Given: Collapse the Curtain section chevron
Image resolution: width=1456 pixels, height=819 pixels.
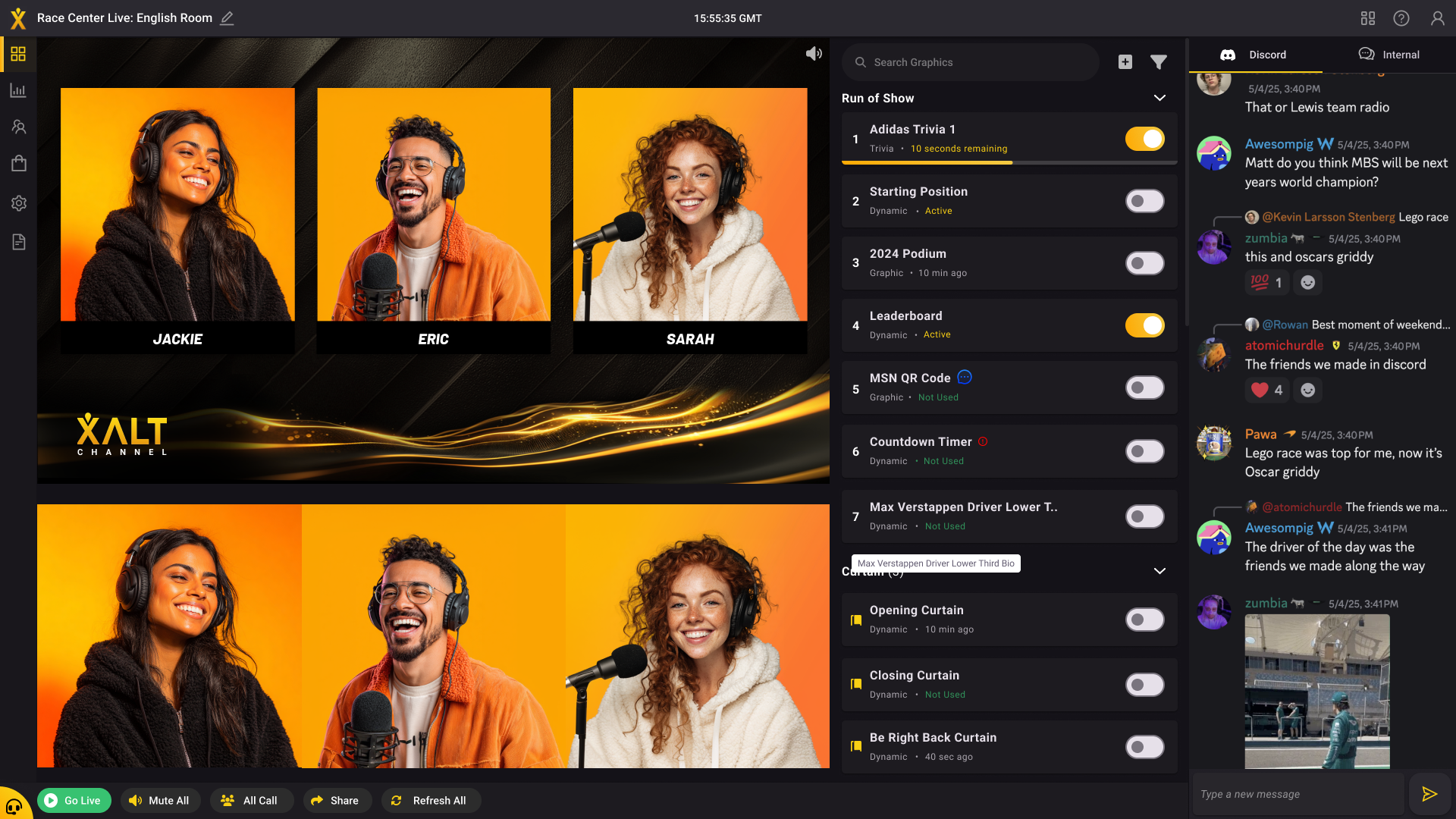Looking at the screenshot, I should click(x=1159, y=571).
